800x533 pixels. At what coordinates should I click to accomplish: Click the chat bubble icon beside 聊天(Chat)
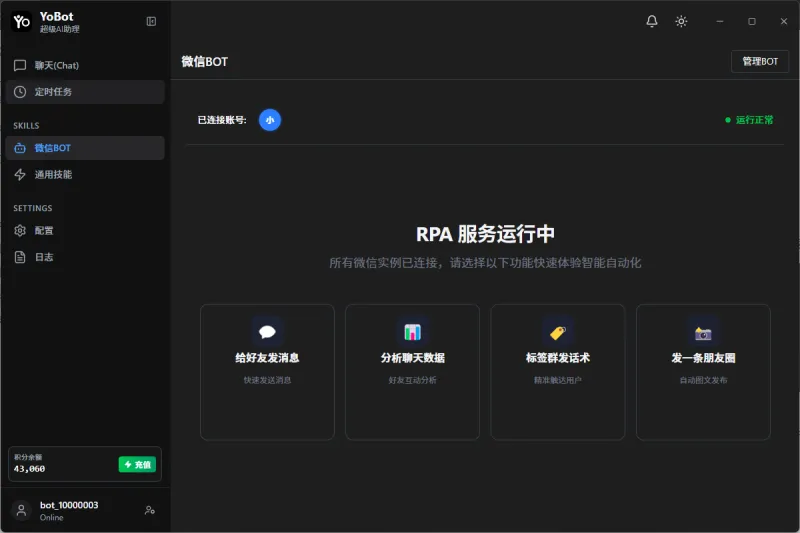click(x=20, y=65)
